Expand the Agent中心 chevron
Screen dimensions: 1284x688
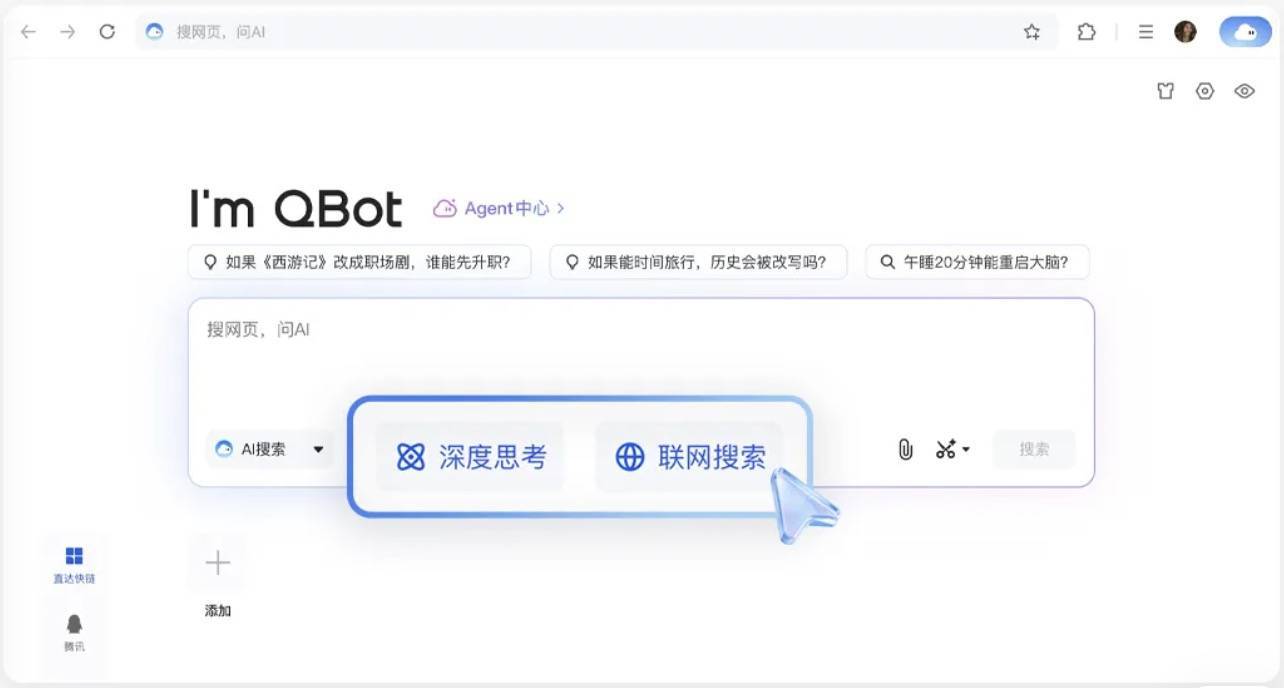[x=560, y=208]
